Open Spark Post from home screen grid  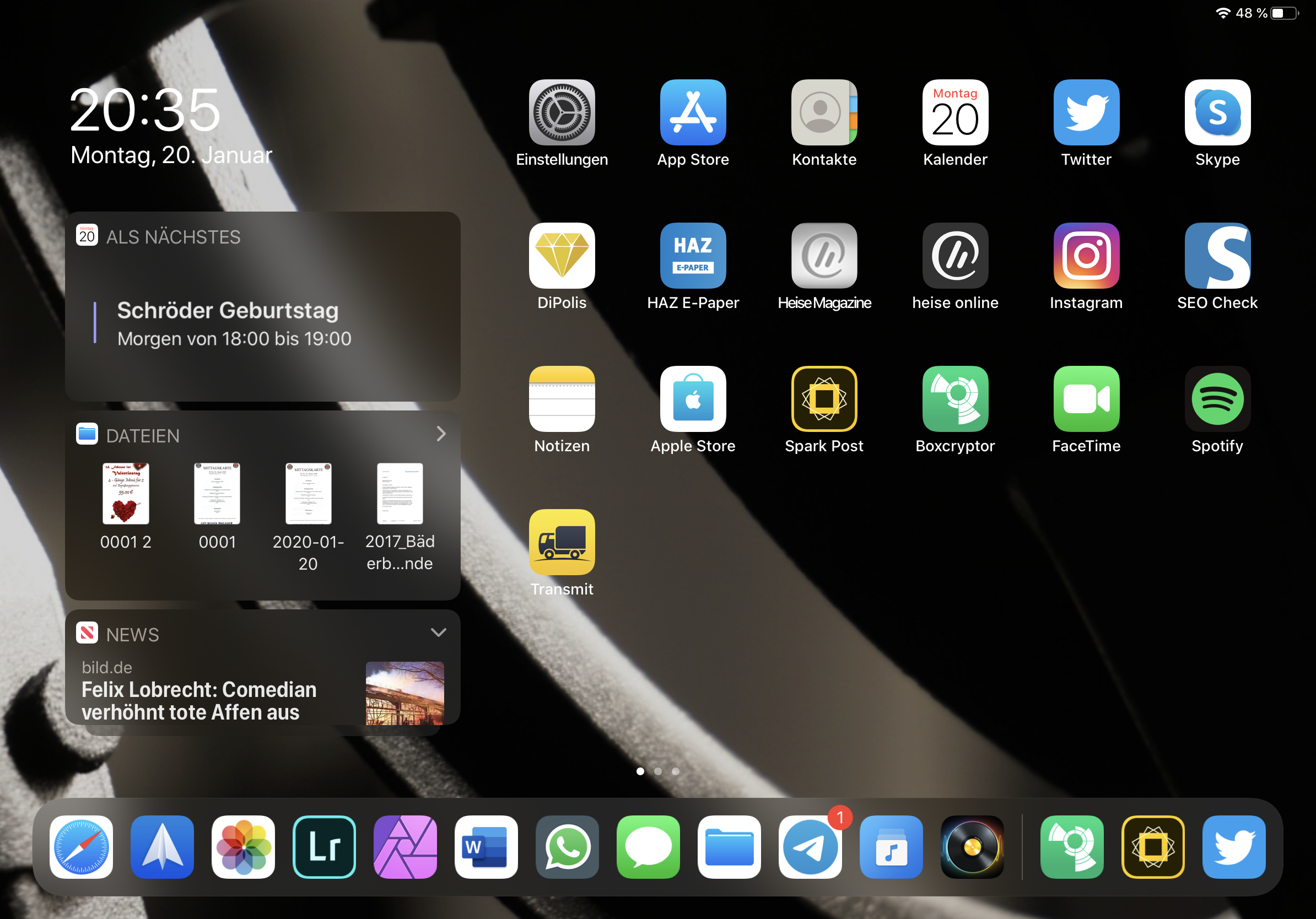[x=824, y=399]
